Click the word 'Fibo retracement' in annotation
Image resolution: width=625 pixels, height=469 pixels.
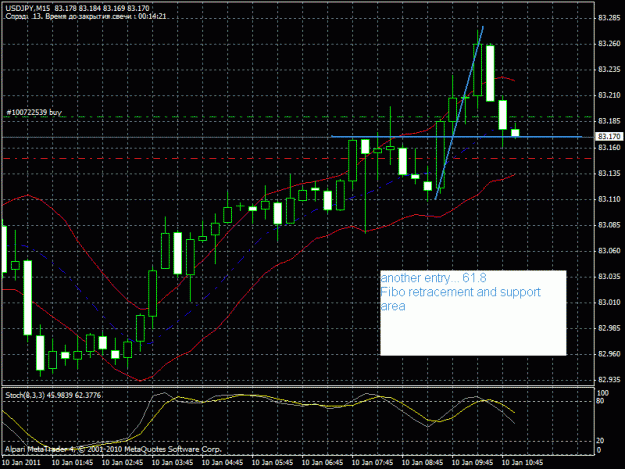point(427,292)
